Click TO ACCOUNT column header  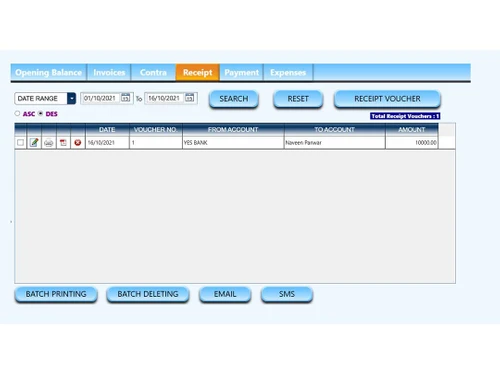coord(335,129)
